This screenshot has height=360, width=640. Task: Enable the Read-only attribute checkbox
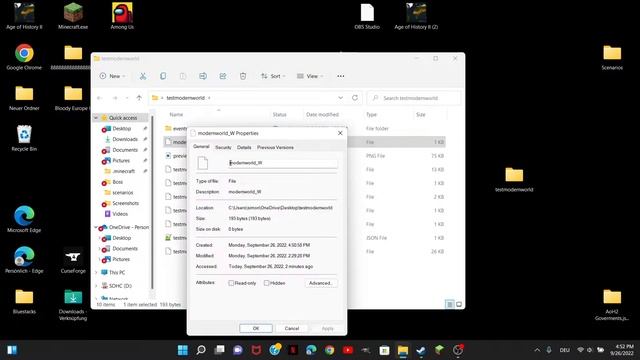coord(231,283)
